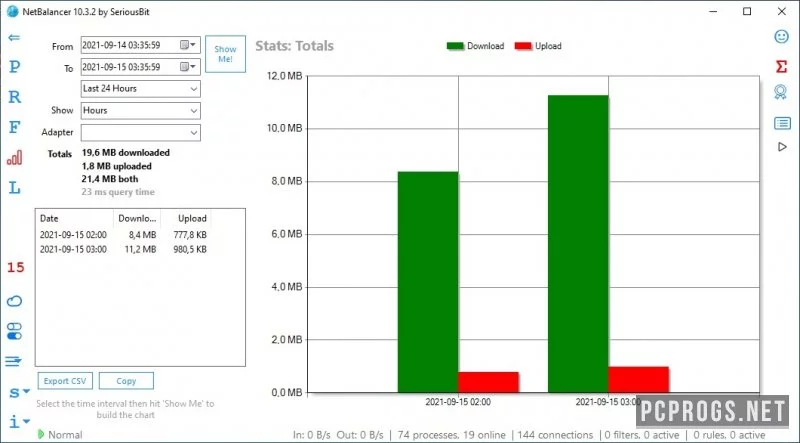
Task: Click the Date column header
Action: 74,218
